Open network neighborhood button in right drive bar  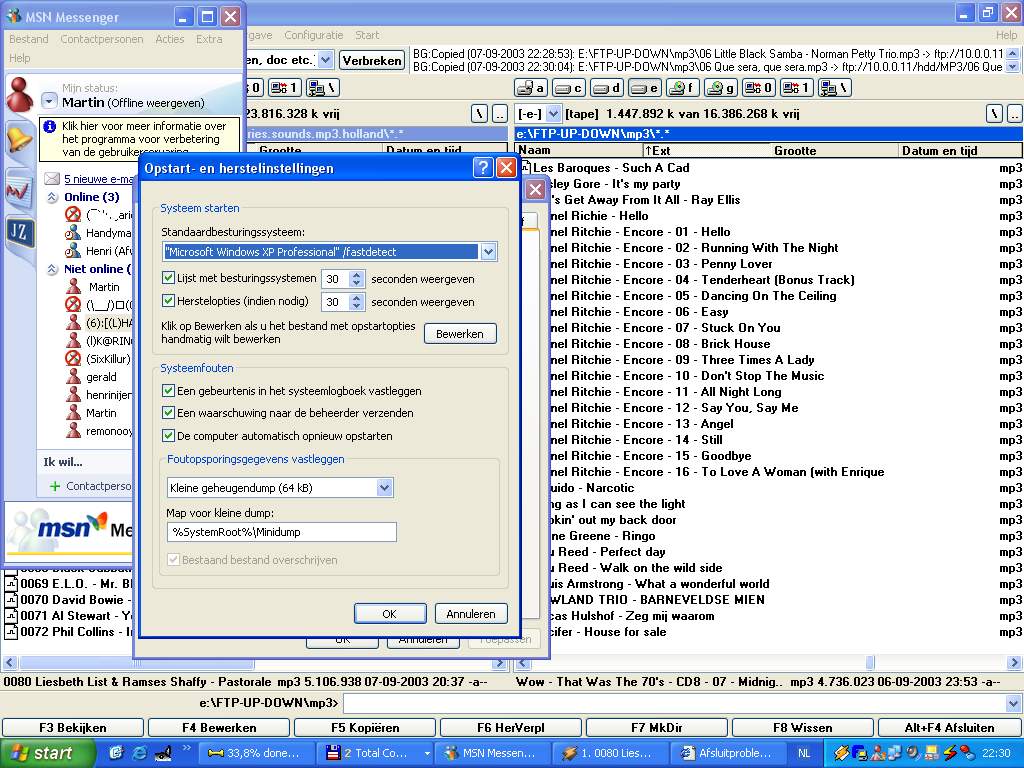[834, 88]
